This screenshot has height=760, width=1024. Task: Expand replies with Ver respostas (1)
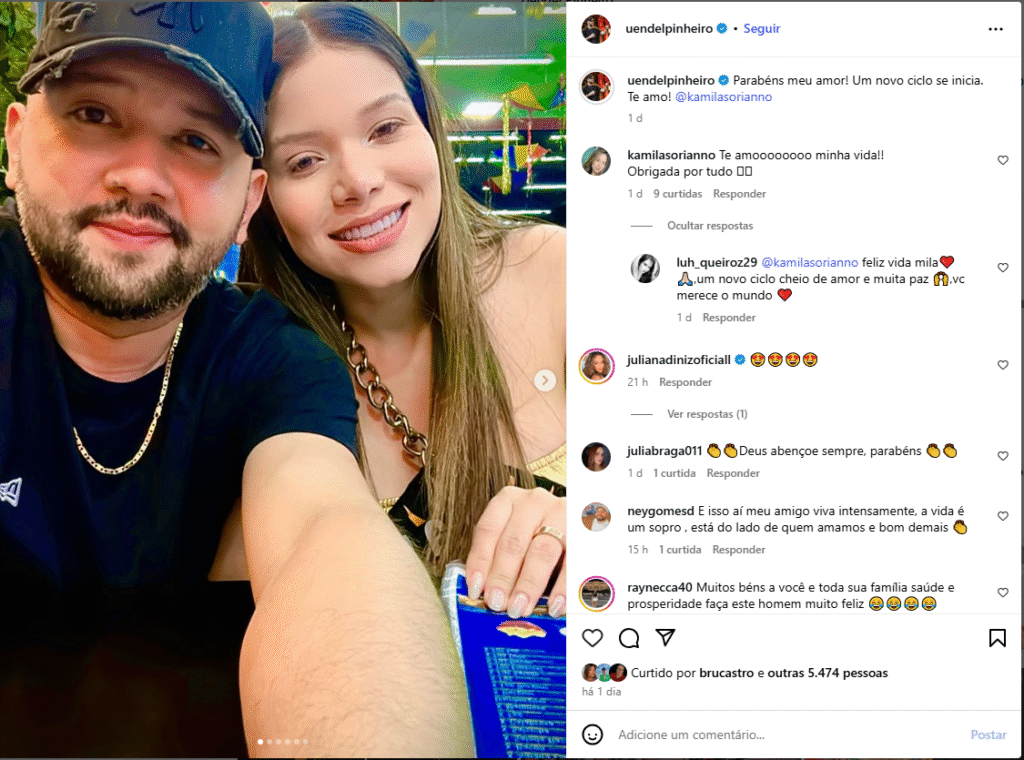(707, 414)
